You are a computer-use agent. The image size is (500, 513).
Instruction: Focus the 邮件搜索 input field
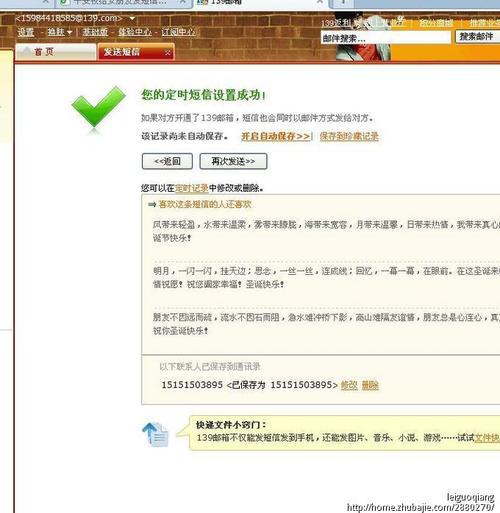(x=386, y=38)
